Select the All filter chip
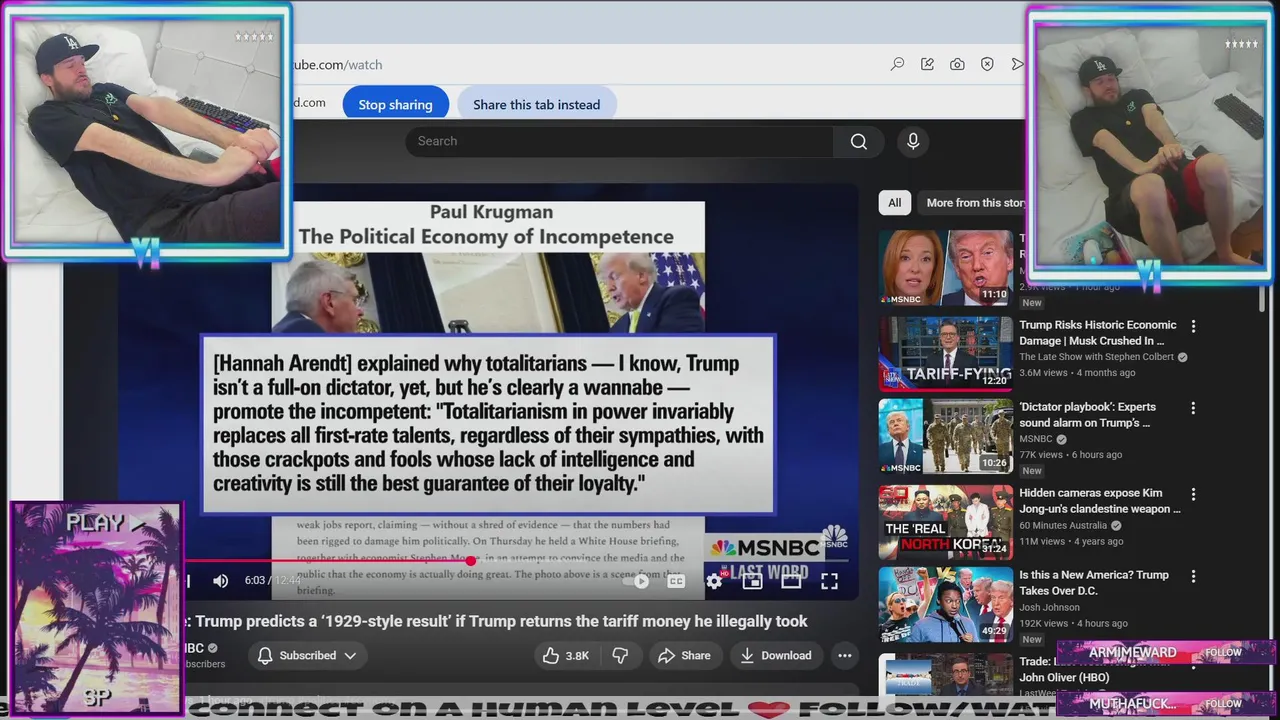1280x720 pixels. click(x=894, y=202)
